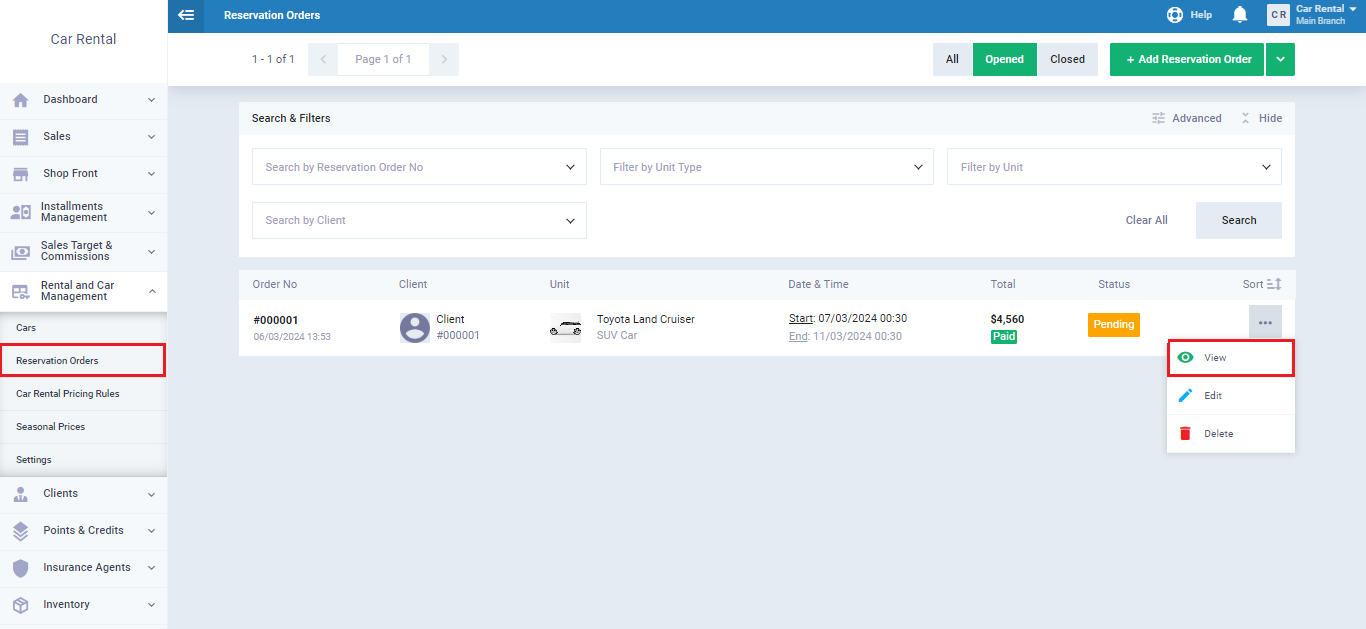Click Hide filters link
This screenshot has height=629, width=1366.
1261,118
